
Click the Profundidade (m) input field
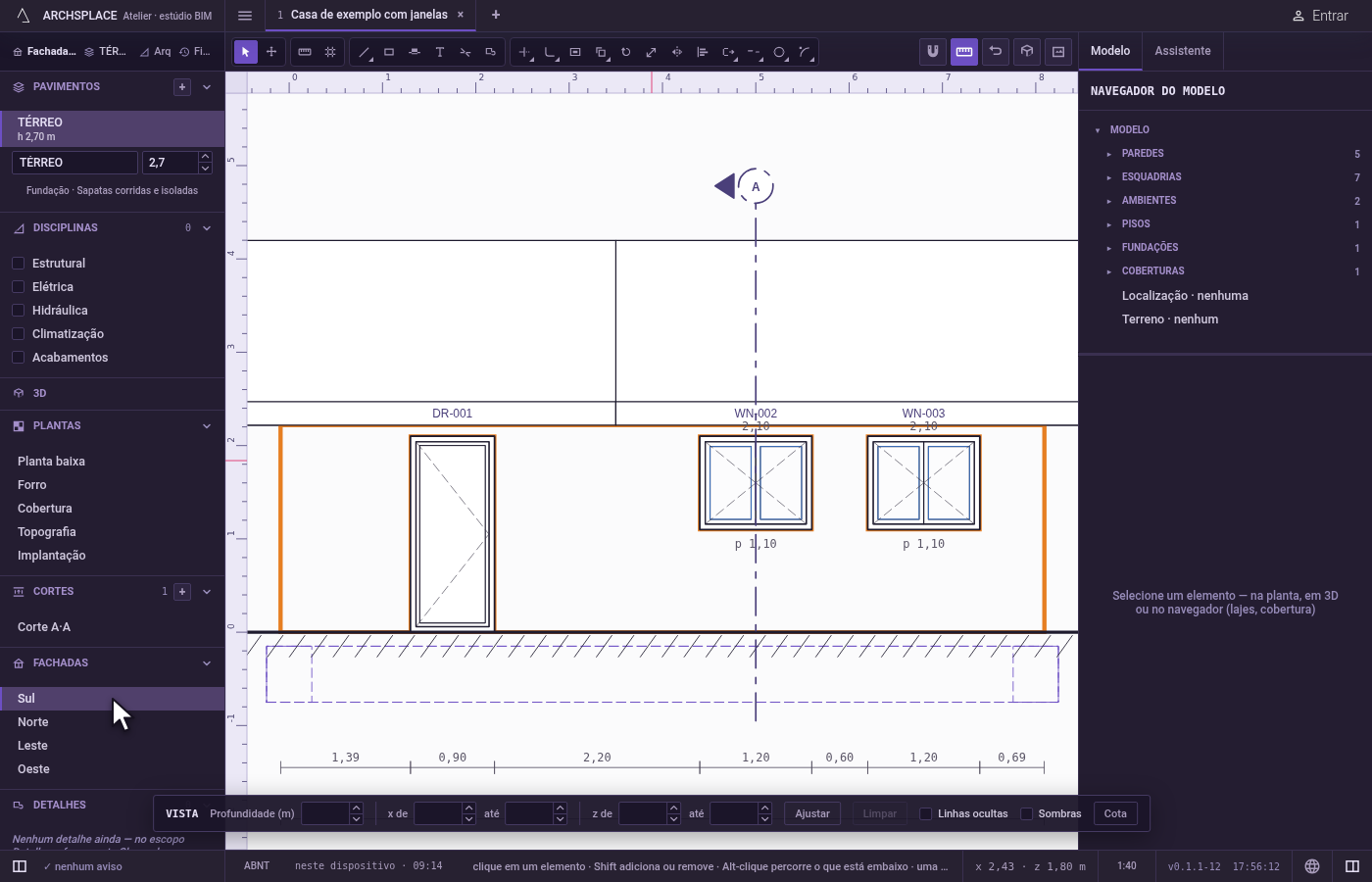(324, 813)
